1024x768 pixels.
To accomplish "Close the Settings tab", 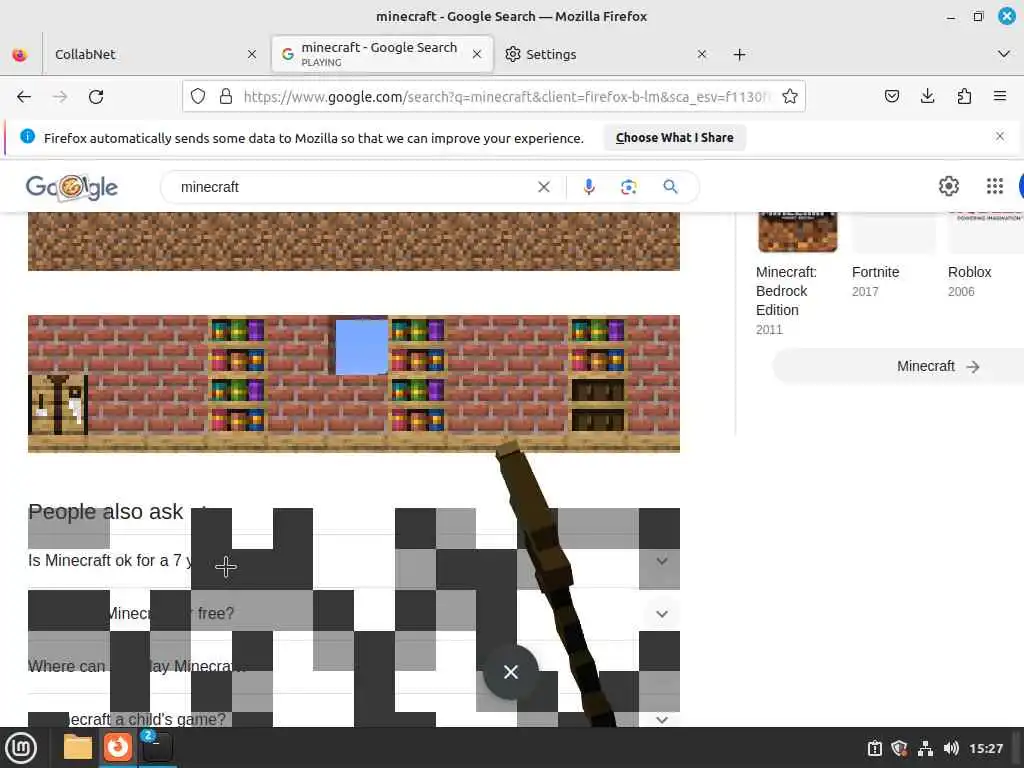I will click(x=701, y=54).
